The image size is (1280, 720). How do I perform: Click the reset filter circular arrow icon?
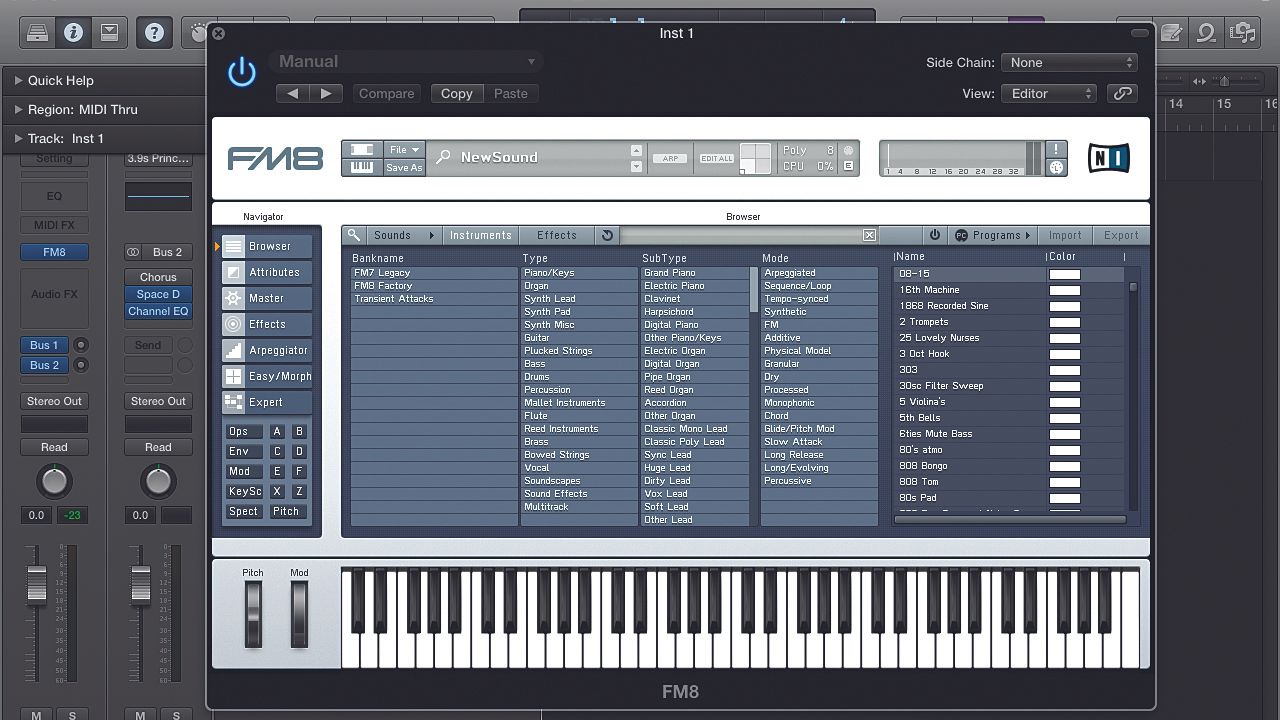(x=607, y=235)
